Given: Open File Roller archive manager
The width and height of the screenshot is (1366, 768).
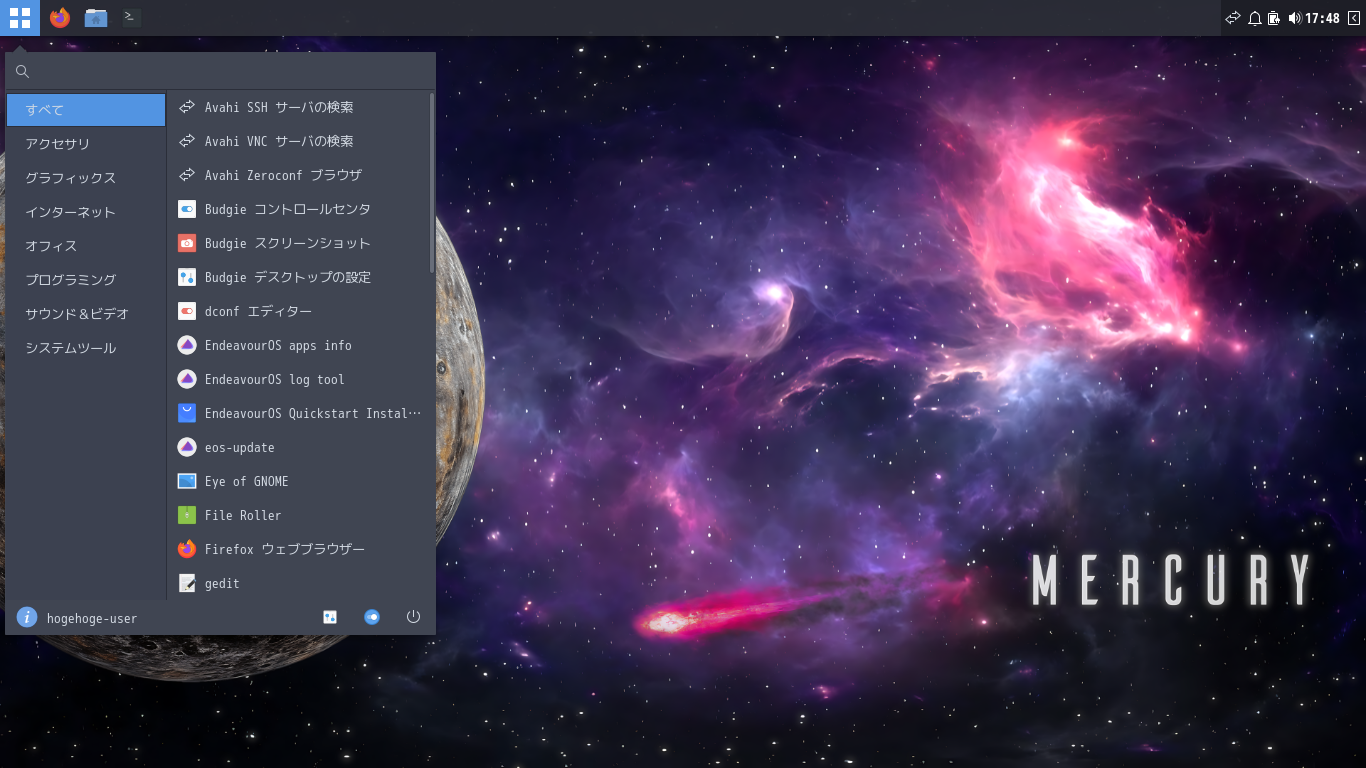Looking at the screenshot, I should (298, 515).
